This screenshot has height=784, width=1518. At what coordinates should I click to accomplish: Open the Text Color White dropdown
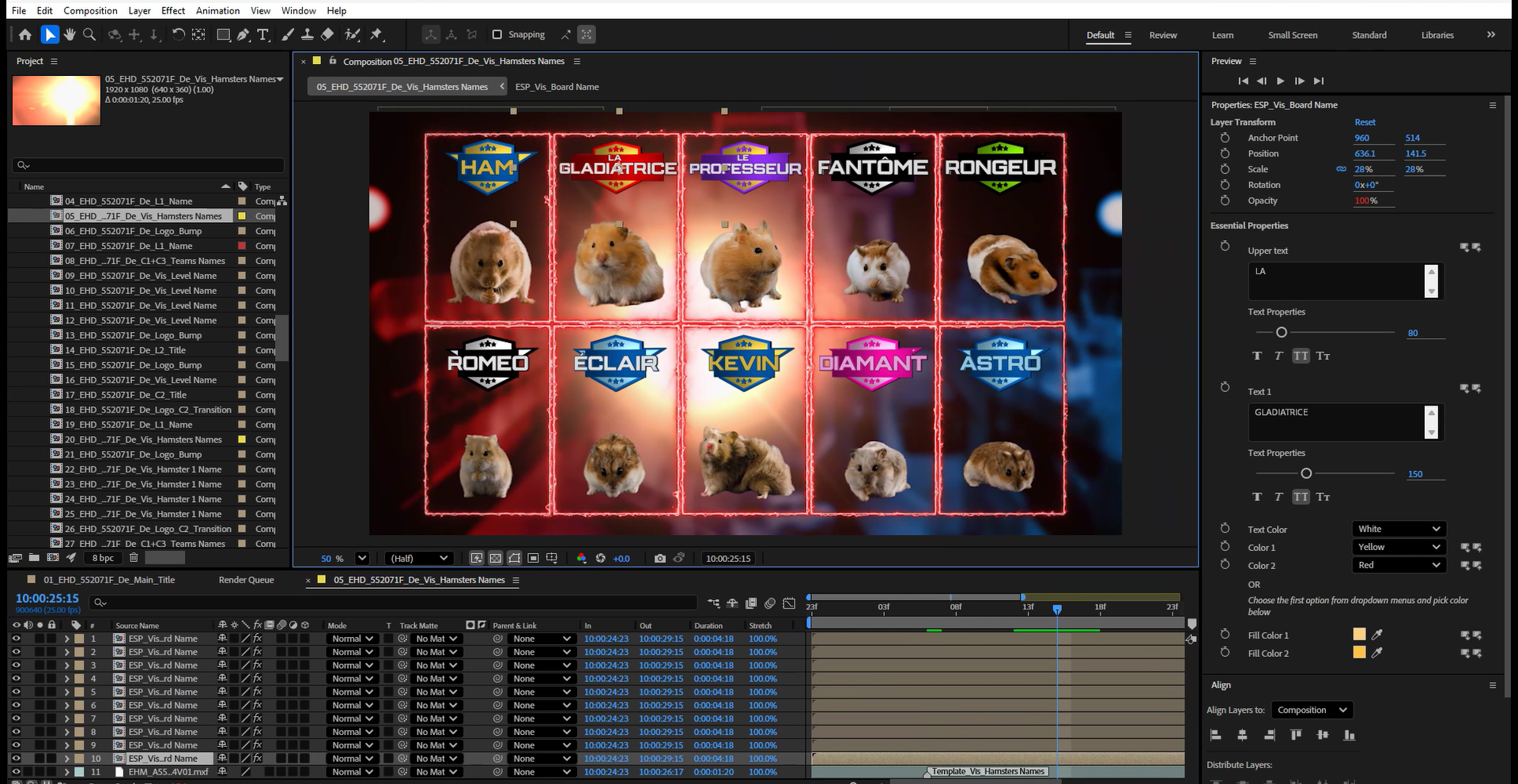1399,529
